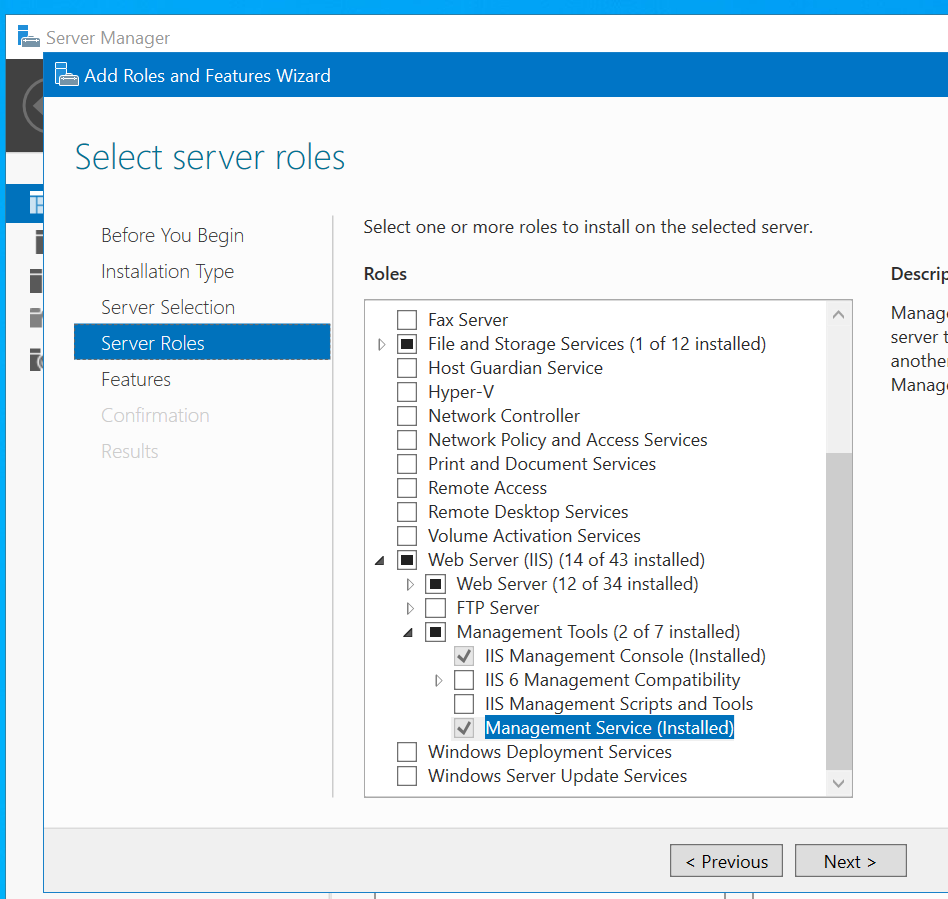The image size is (948, 899).
Task: Click the Server Manager title bar icon
Action: pyautogui.click(x=29, y=38)
